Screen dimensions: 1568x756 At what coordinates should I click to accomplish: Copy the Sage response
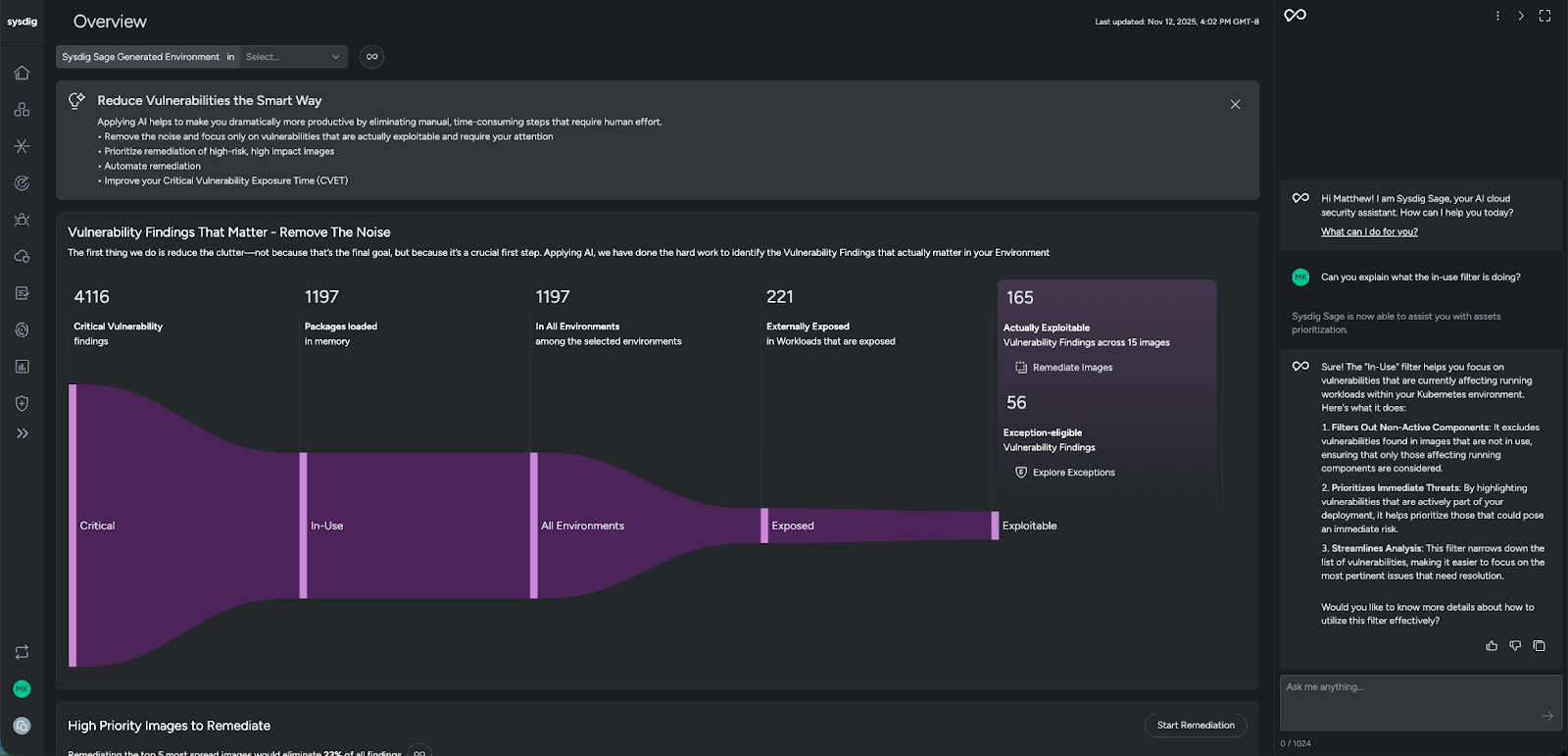pyautogui.click(x=1539, y=646)
